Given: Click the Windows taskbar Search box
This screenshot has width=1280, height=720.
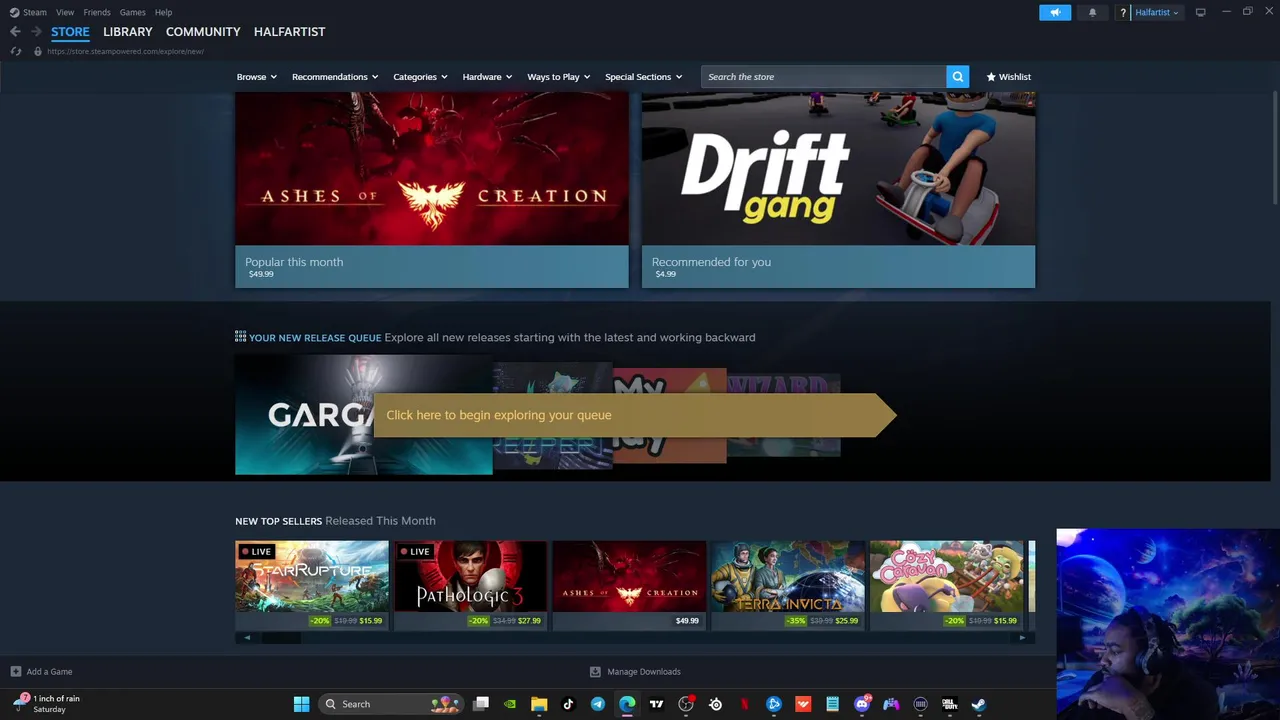Looking at the screenshot, I should pyautogui.click(x=391, y=704).
